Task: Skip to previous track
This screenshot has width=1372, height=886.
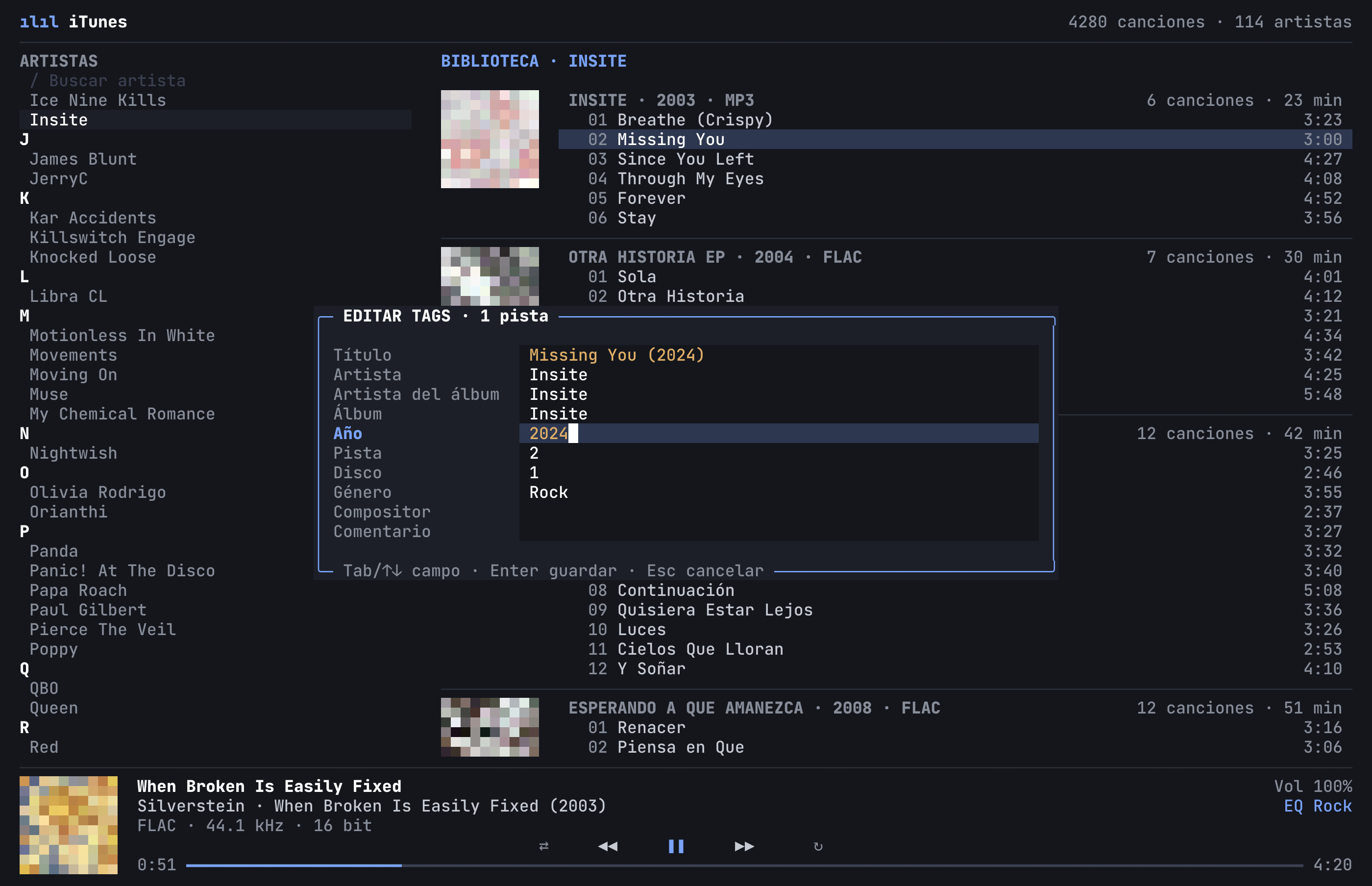Action: (x=608, y=846)
